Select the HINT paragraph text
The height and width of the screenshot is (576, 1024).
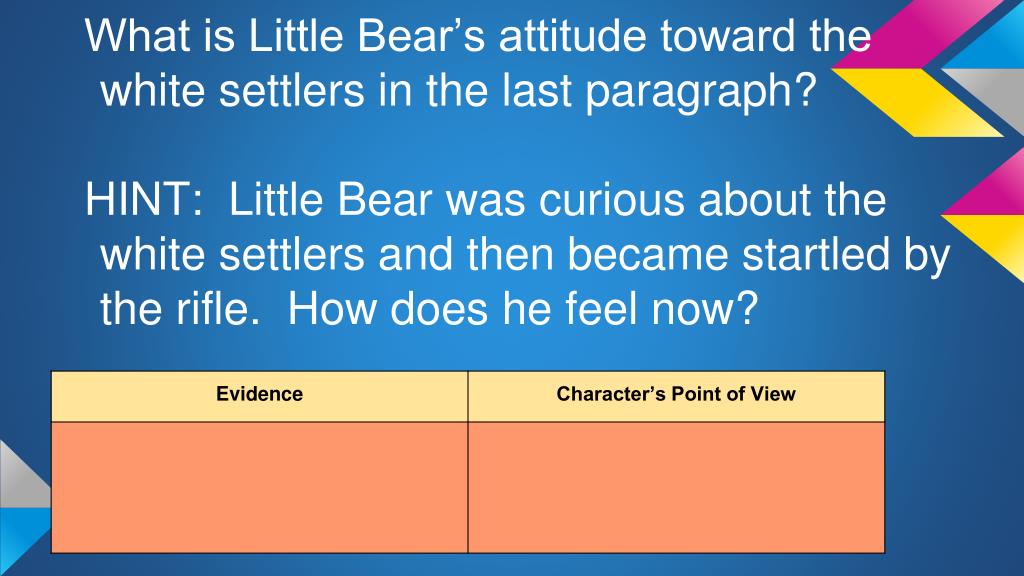(x=517, y=254)
